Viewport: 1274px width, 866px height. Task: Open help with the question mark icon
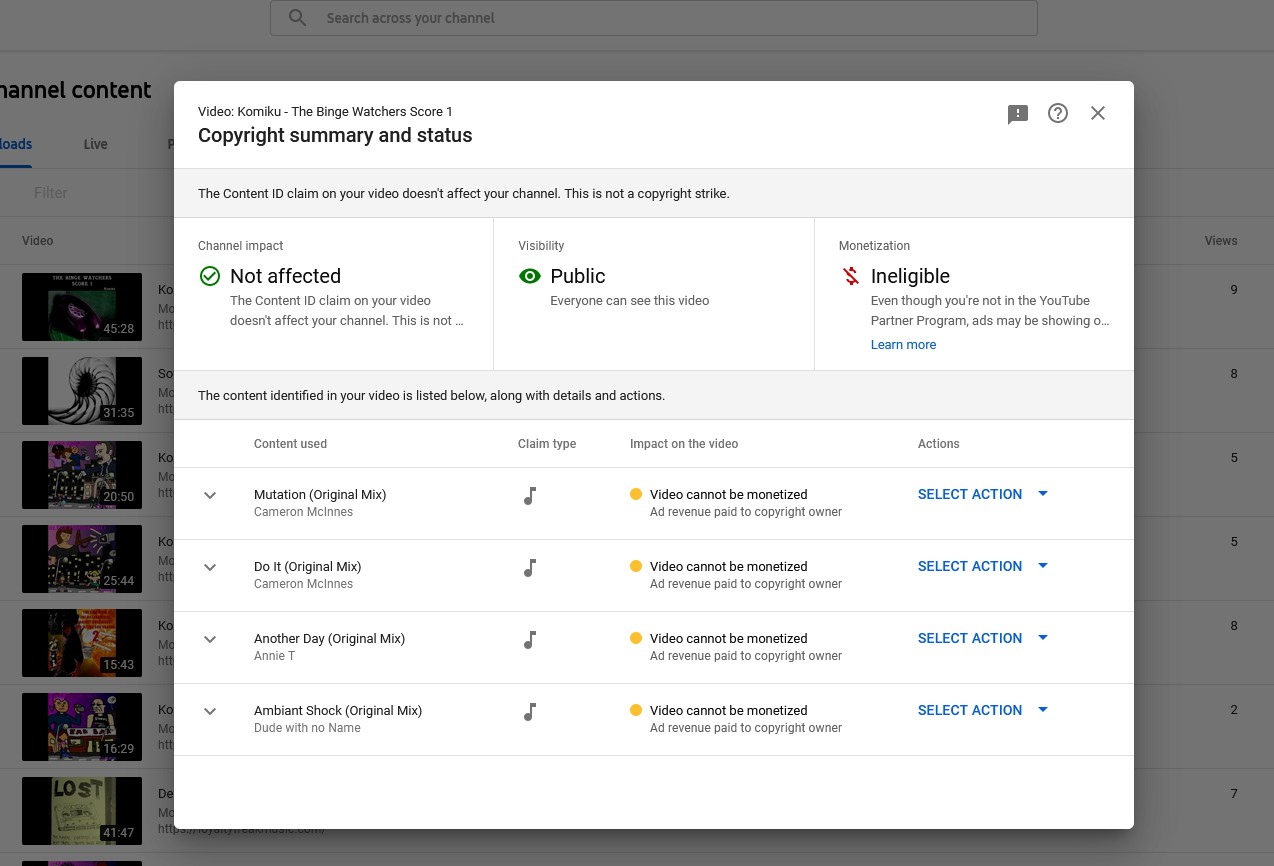click(1058, 113)
